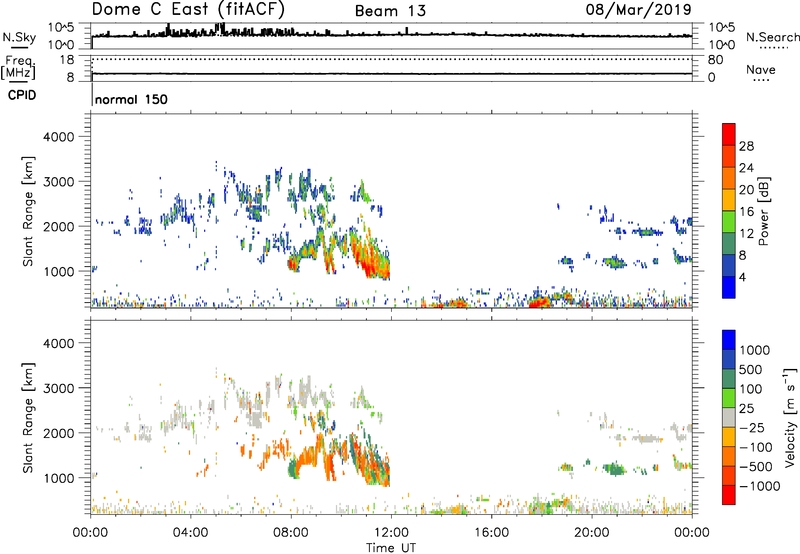Screen dimensions: 800x554
Task: Choose the 20:00 time axis tick label
Action: click(x=591, y=533)
